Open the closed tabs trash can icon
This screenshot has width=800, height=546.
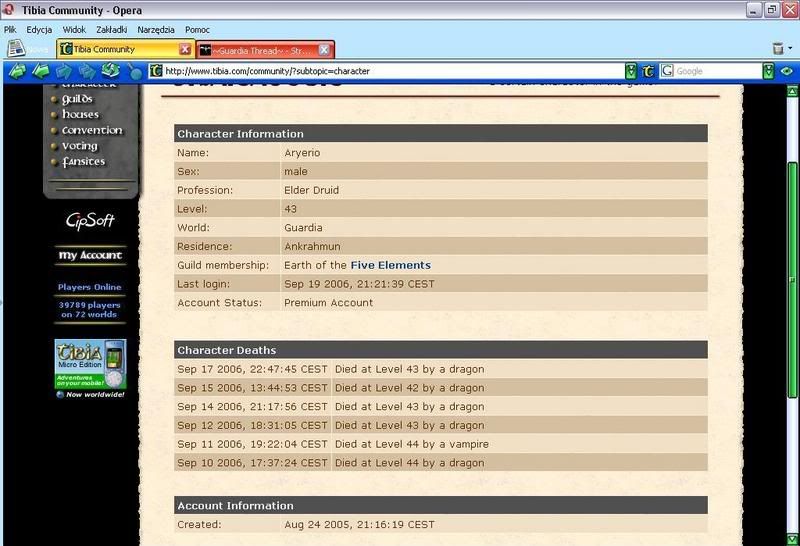pyautogui.click(x=778, y=48)
